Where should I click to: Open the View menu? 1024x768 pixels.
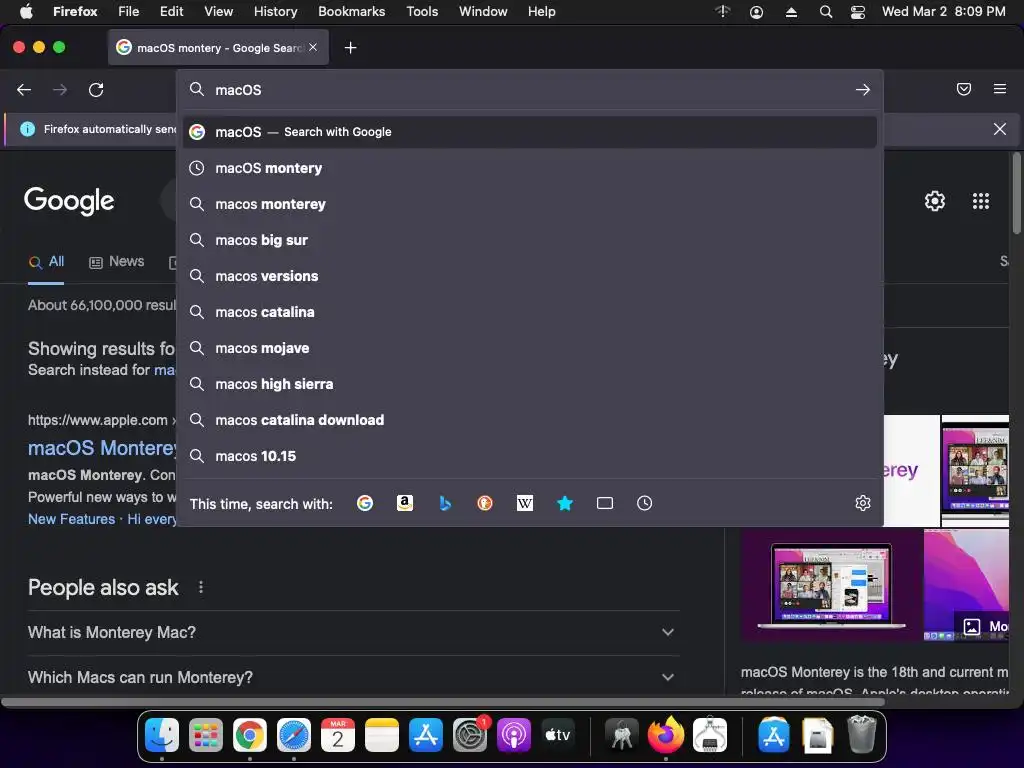tap(218, 11)
